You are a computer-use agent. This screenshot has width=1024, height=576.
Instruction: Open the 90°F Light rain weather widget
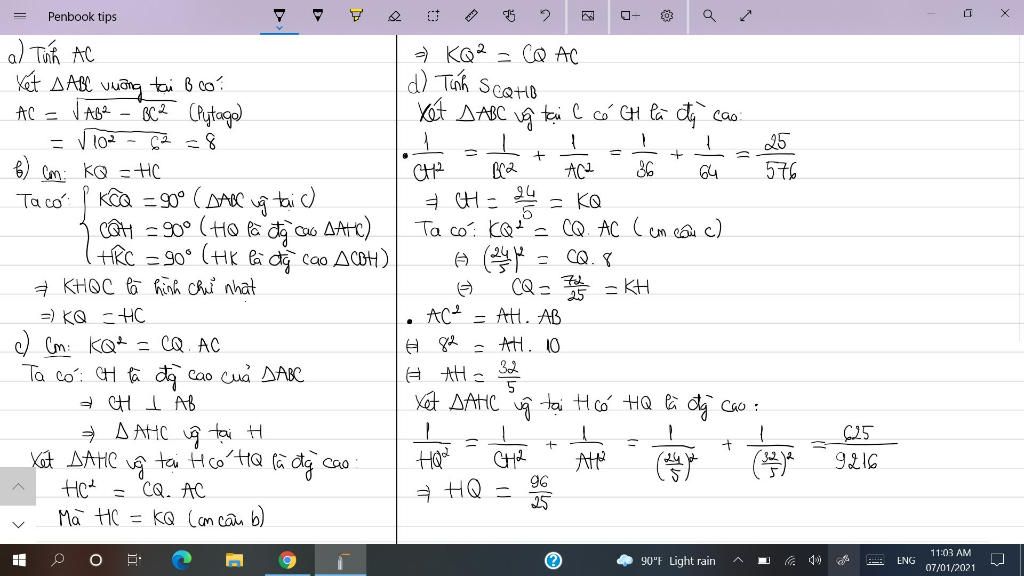665,560
